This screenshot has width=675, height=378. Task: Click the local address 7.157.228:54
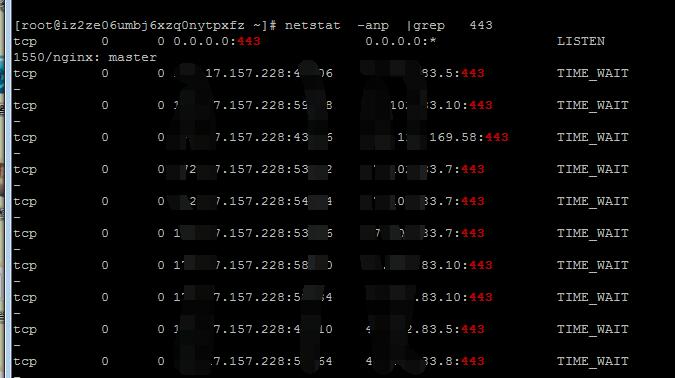[261, 201]
